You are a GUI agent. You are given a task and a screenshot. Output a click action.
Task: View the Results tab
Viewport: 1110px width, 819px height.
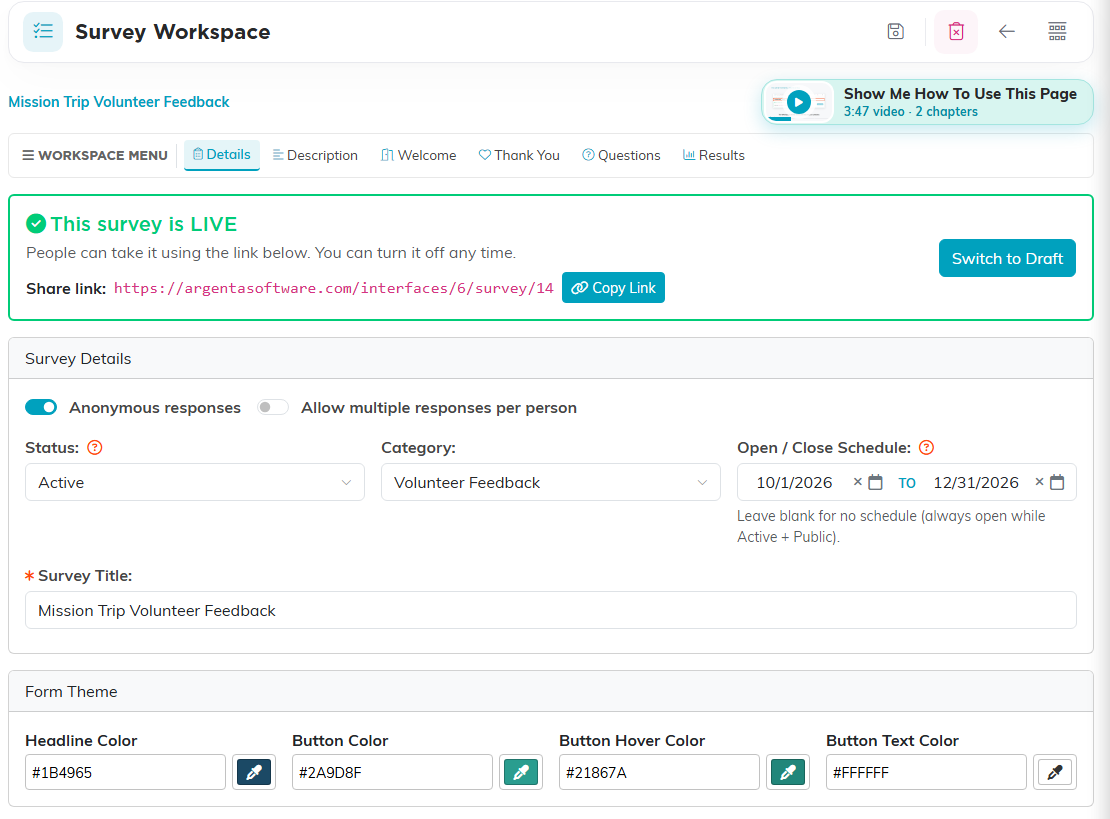714,155
